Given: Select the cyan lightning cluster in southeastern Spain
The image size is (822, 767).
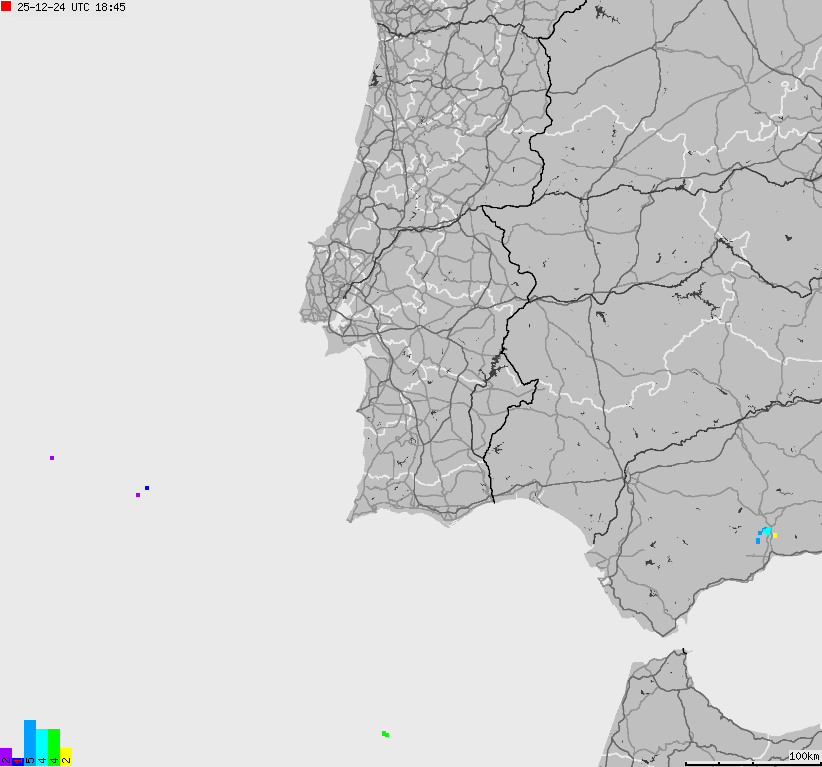Looking at the screenshot, I should click(766, 530).
